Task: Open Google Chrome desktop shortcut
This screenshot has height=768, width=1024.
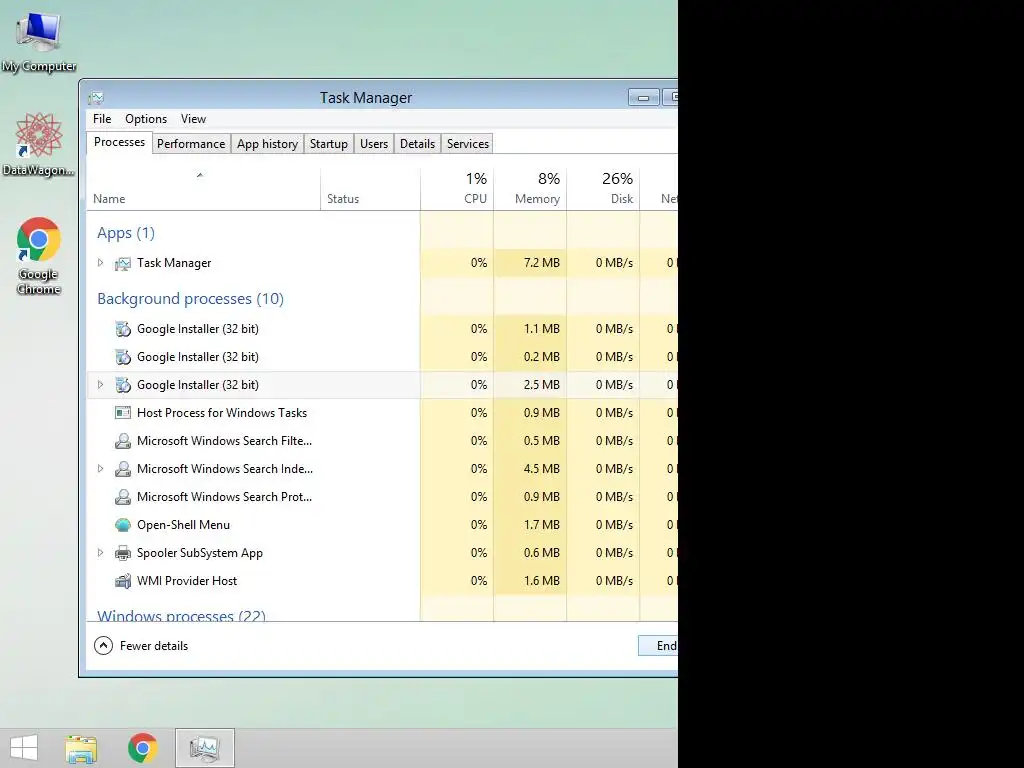Action: (39, 255)
